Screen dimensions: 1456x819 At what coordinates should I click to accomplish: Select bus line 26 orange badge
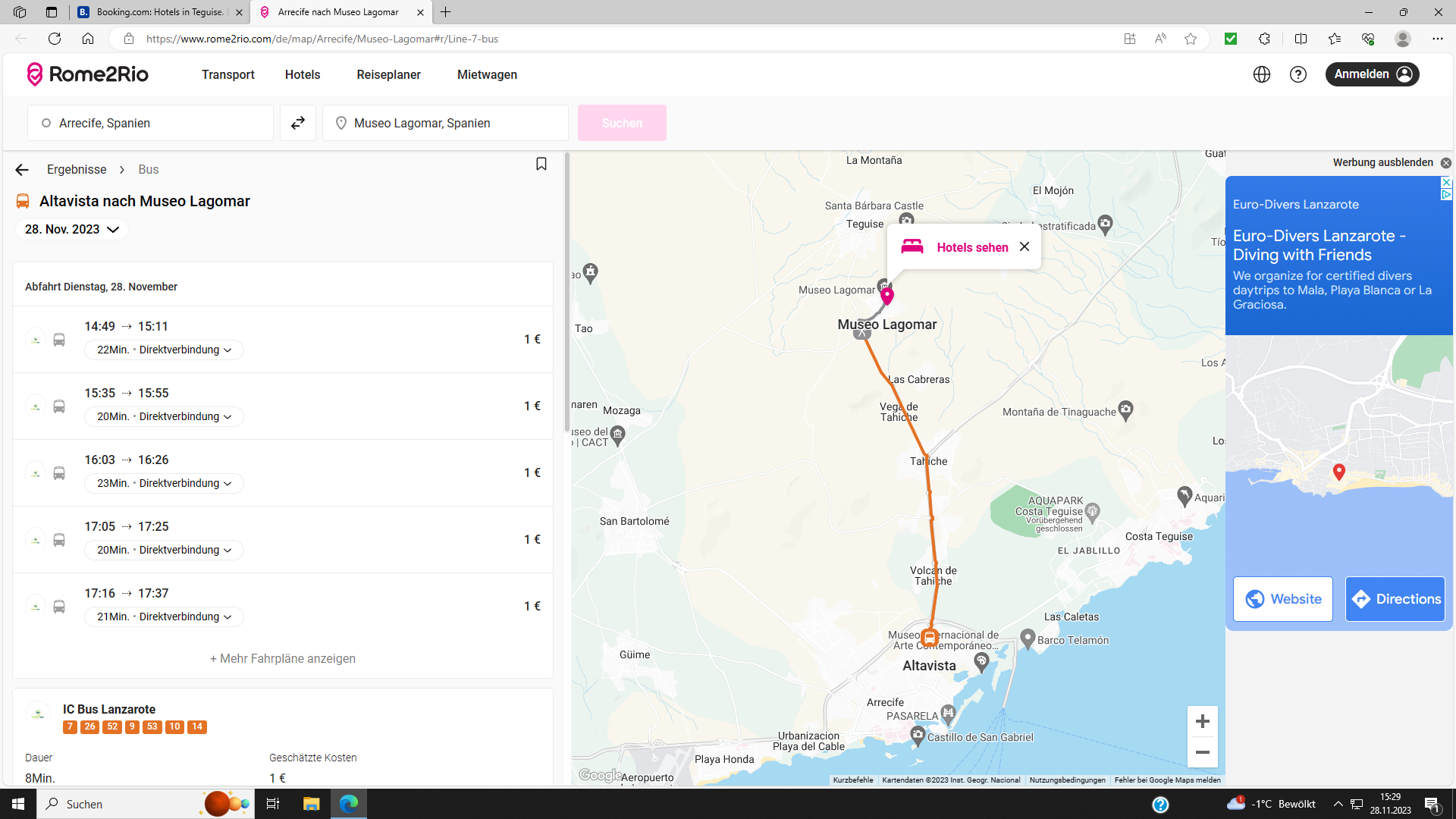click(89, 726)
